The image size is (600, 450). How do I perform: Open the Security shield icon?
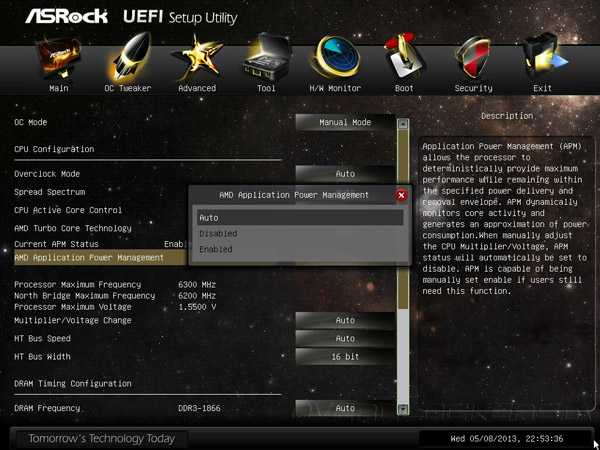(x=473, y=57)
